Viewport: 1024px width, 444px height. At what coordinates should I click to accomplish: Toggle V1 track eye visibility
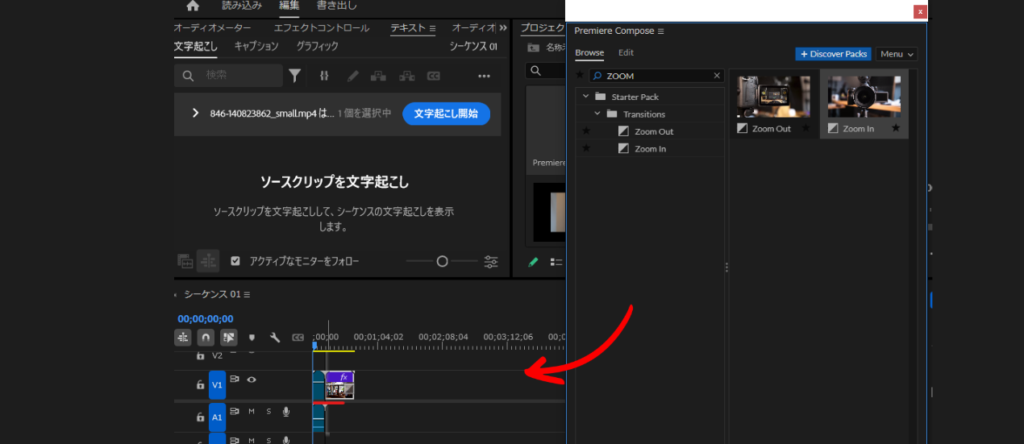click(252, 380)
